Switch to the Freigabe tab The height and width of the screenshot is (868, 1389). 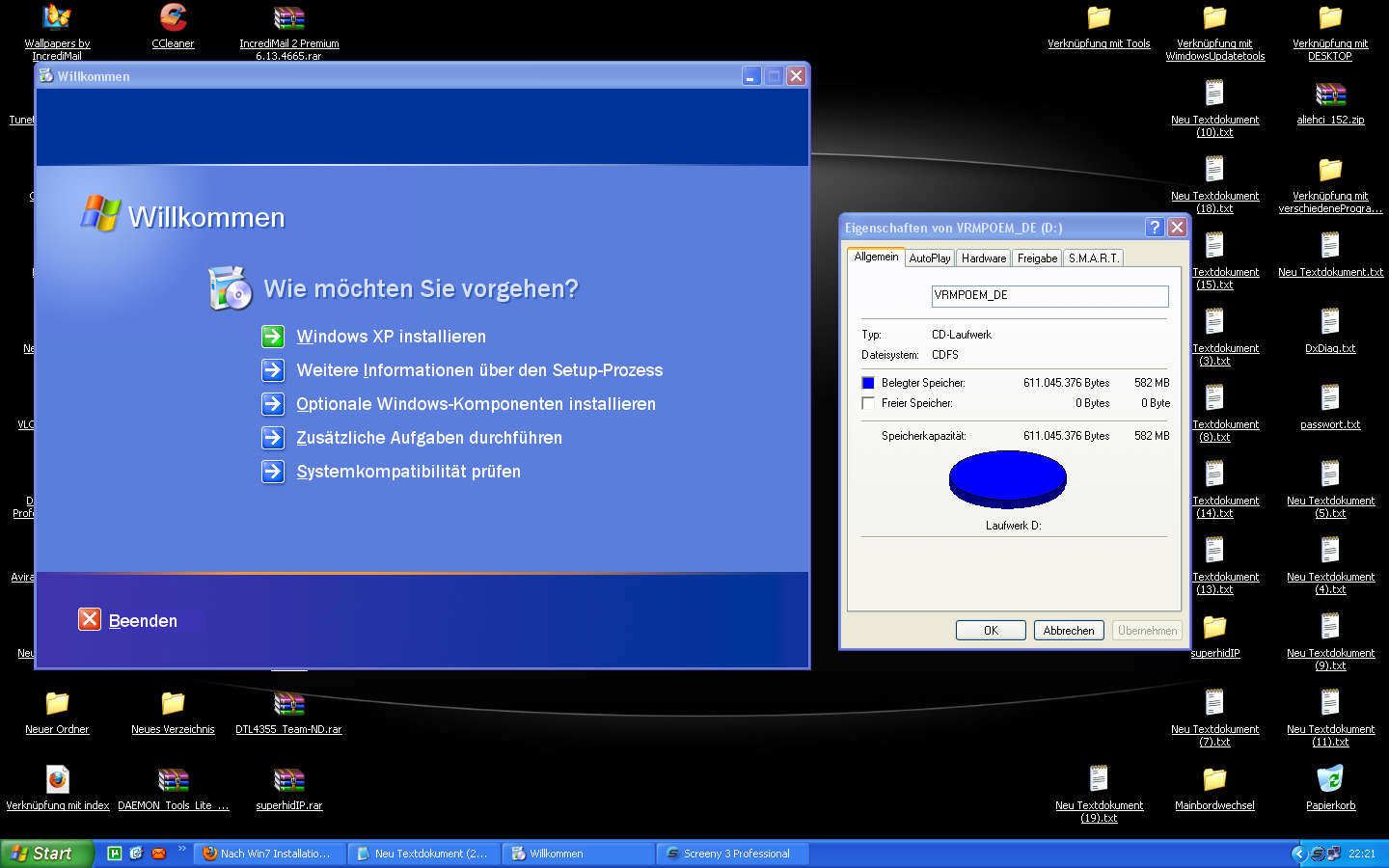pos(1037,258)
